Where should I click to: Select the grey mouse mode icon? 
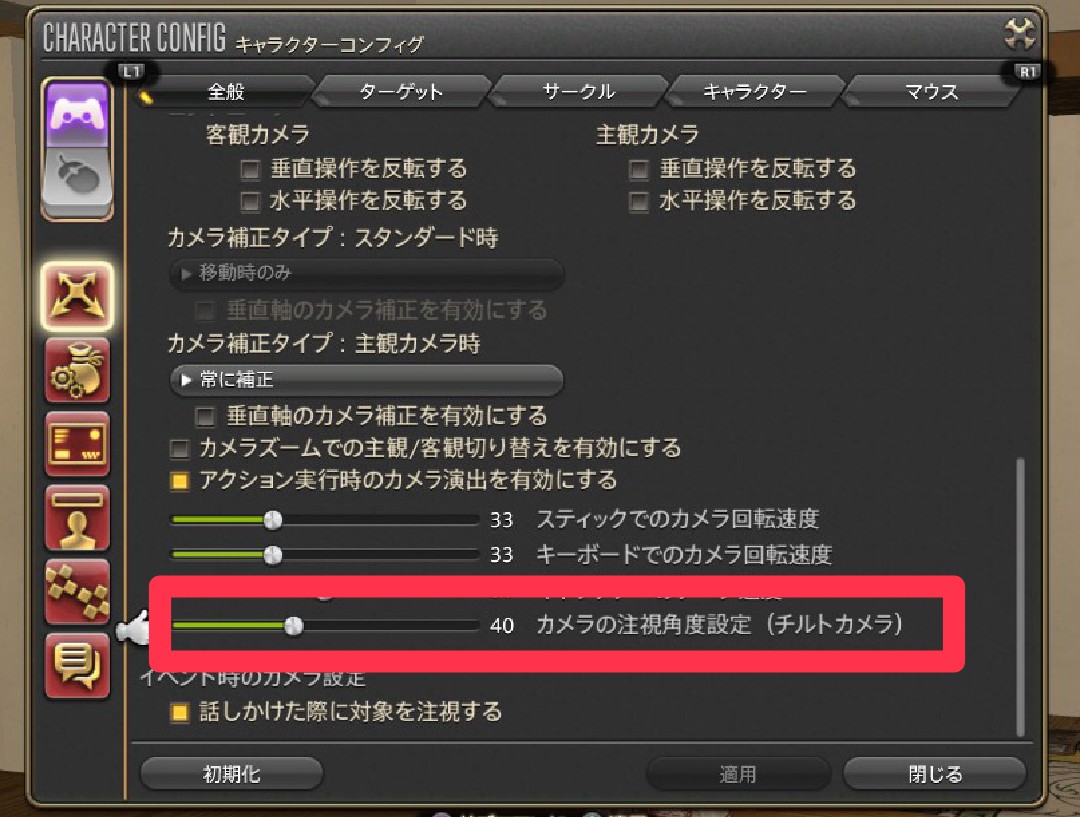tap(77, 180)
